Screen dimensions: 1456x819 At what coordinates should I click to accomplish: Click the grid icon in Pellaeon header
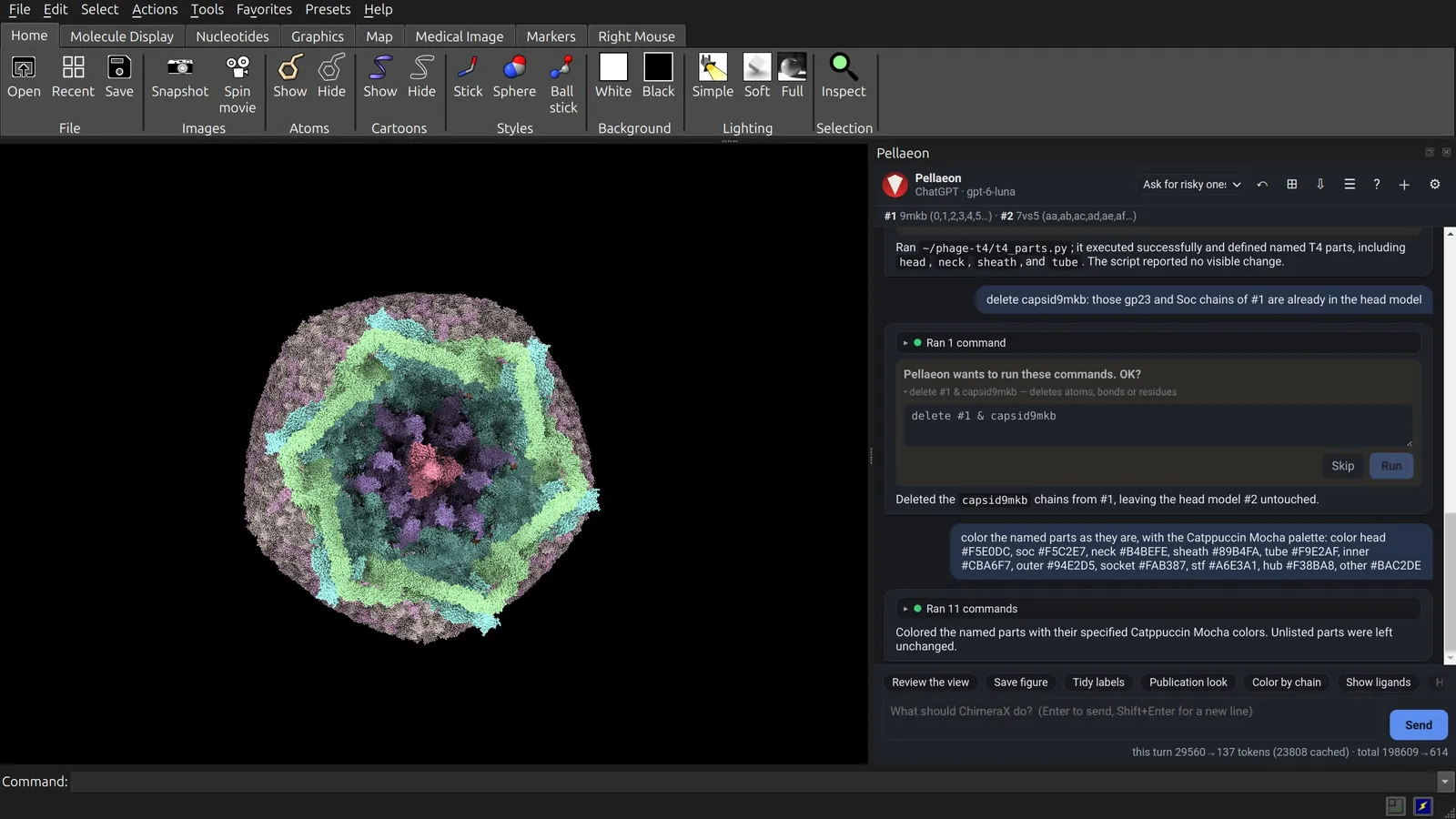click(1291, 185)
